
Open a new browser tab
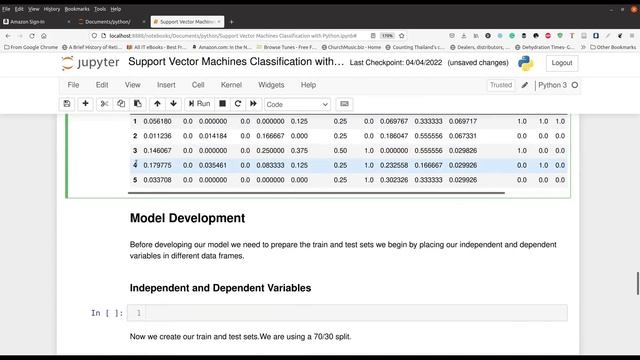click(x=231, y=22)
